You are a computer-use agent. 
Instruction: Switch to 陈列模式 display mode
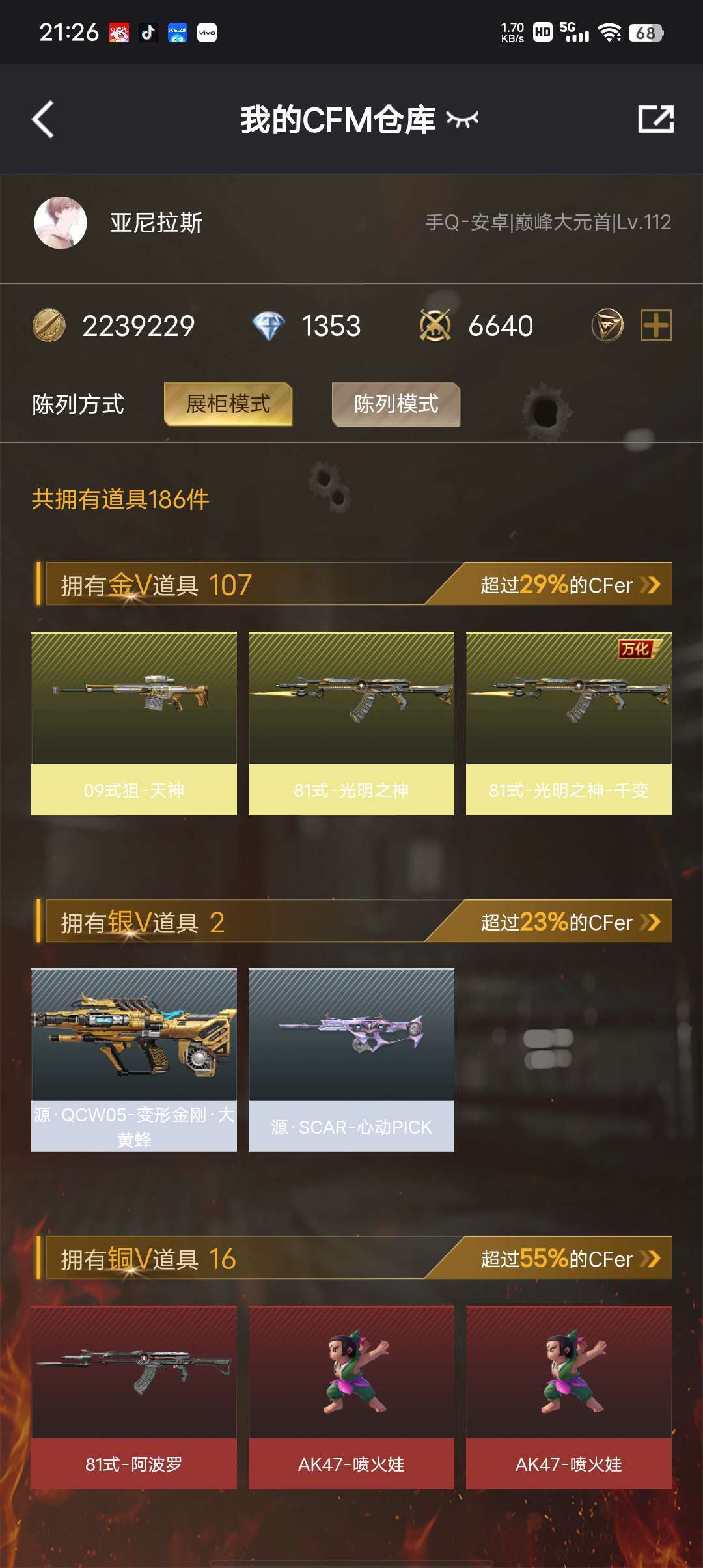396,404
